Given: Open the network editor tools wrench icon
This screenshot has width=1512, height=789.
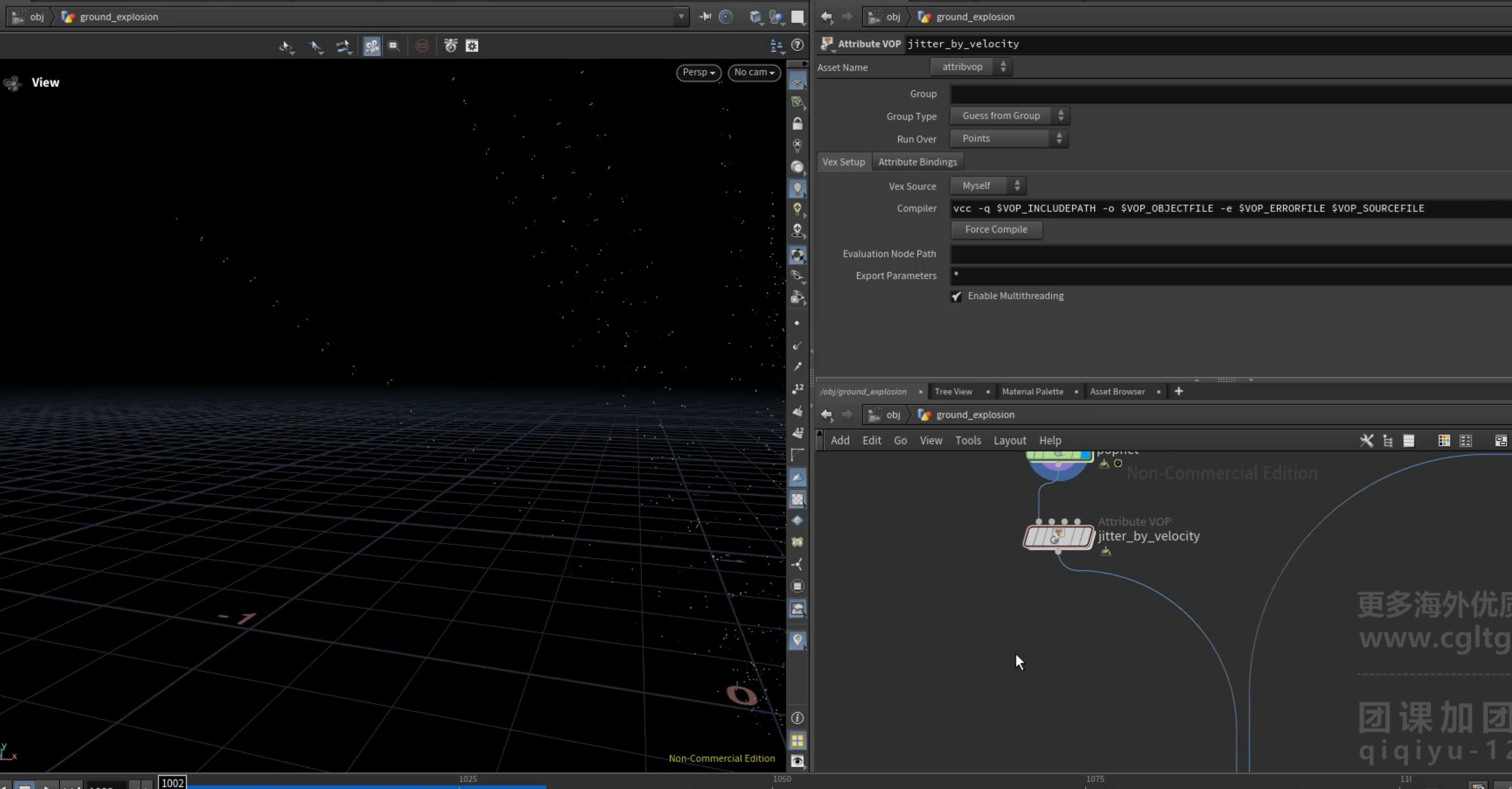Looking at the screenshot, I should (x=1367, y=441).
